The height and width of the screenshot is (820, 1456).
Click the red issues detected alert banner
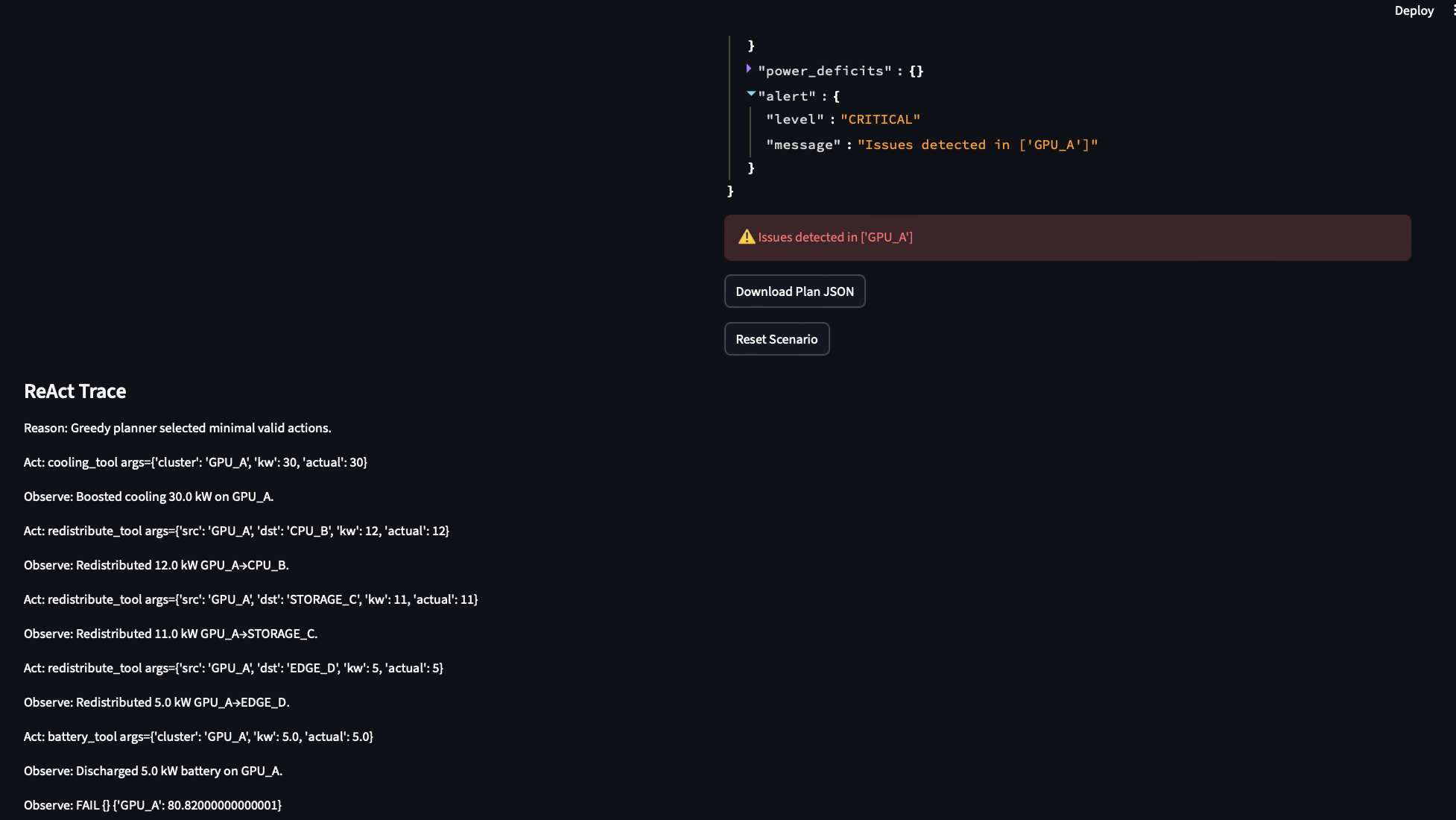tap(1067, 238)
